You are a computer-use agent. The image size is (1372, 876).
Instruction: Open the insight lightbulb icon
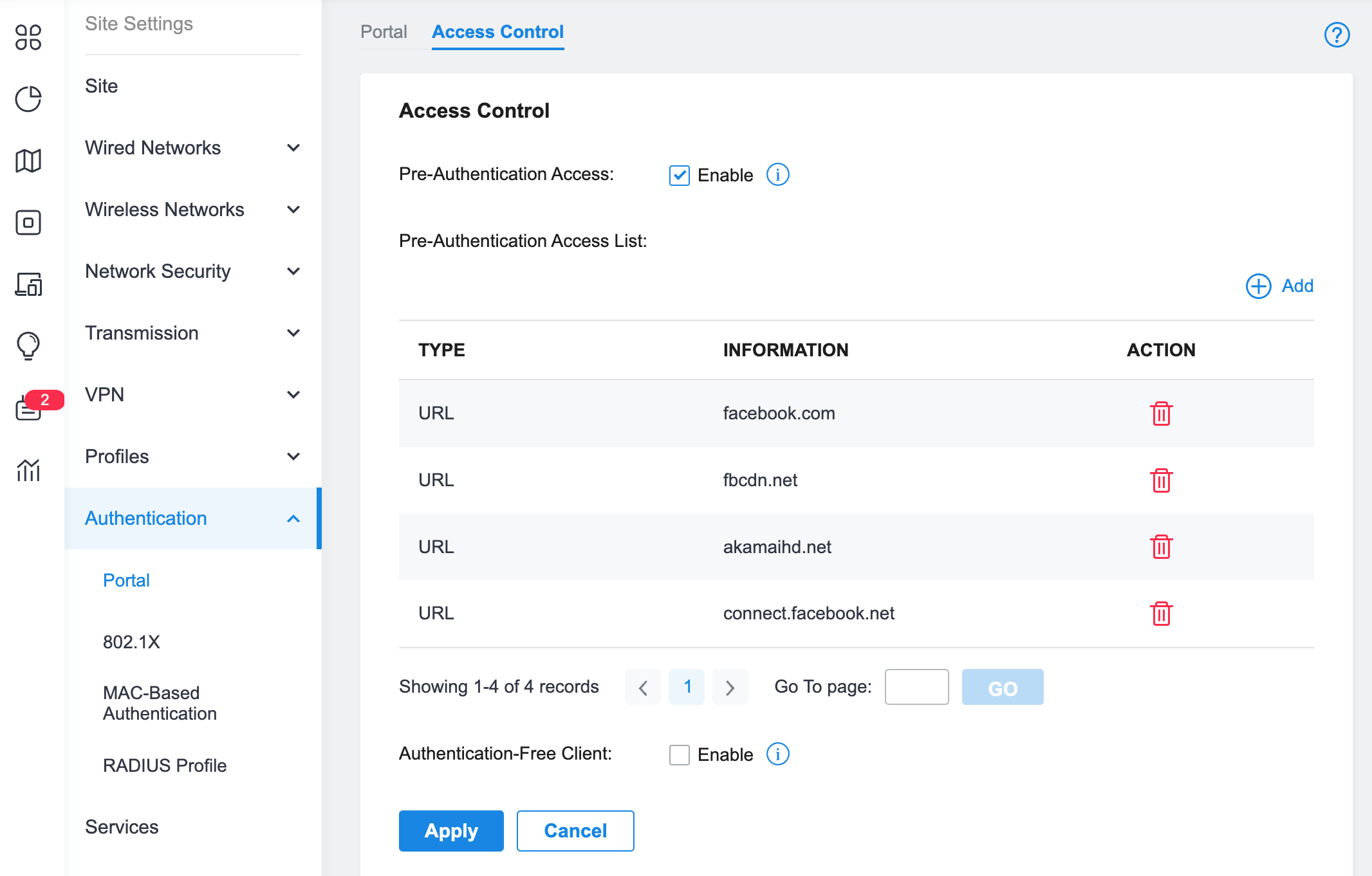click(x=28, y=345)
